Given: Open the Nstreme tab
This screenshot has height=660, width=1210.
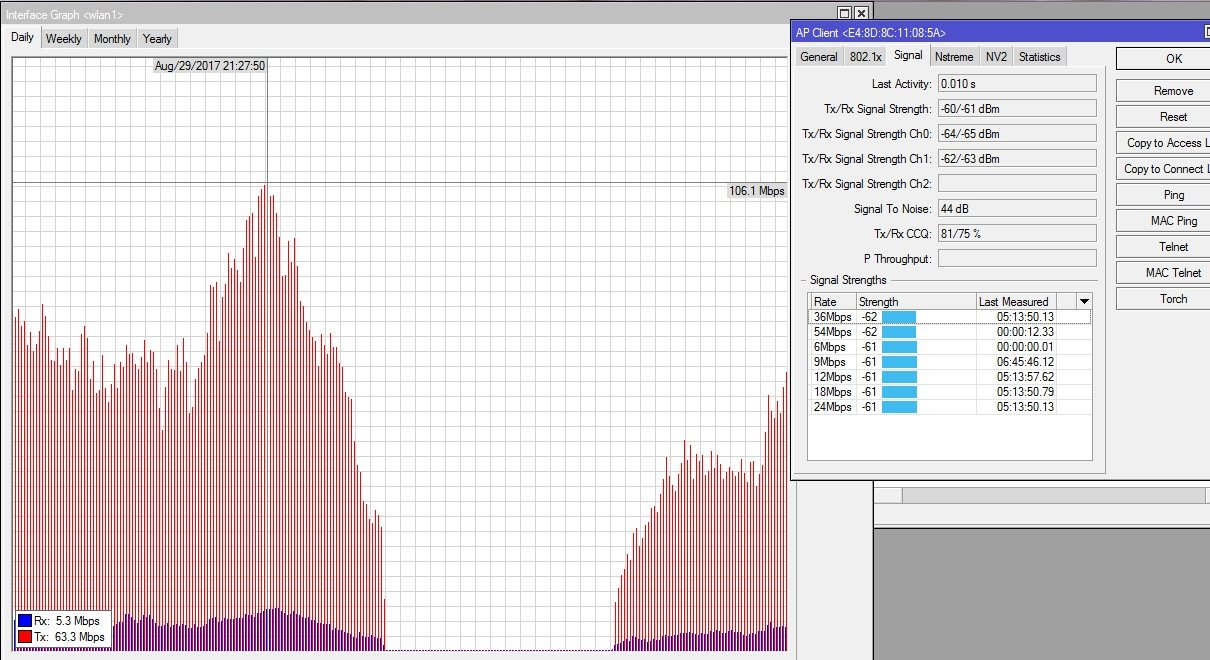Looking at the screenshot, I should (x=953, y=57).
